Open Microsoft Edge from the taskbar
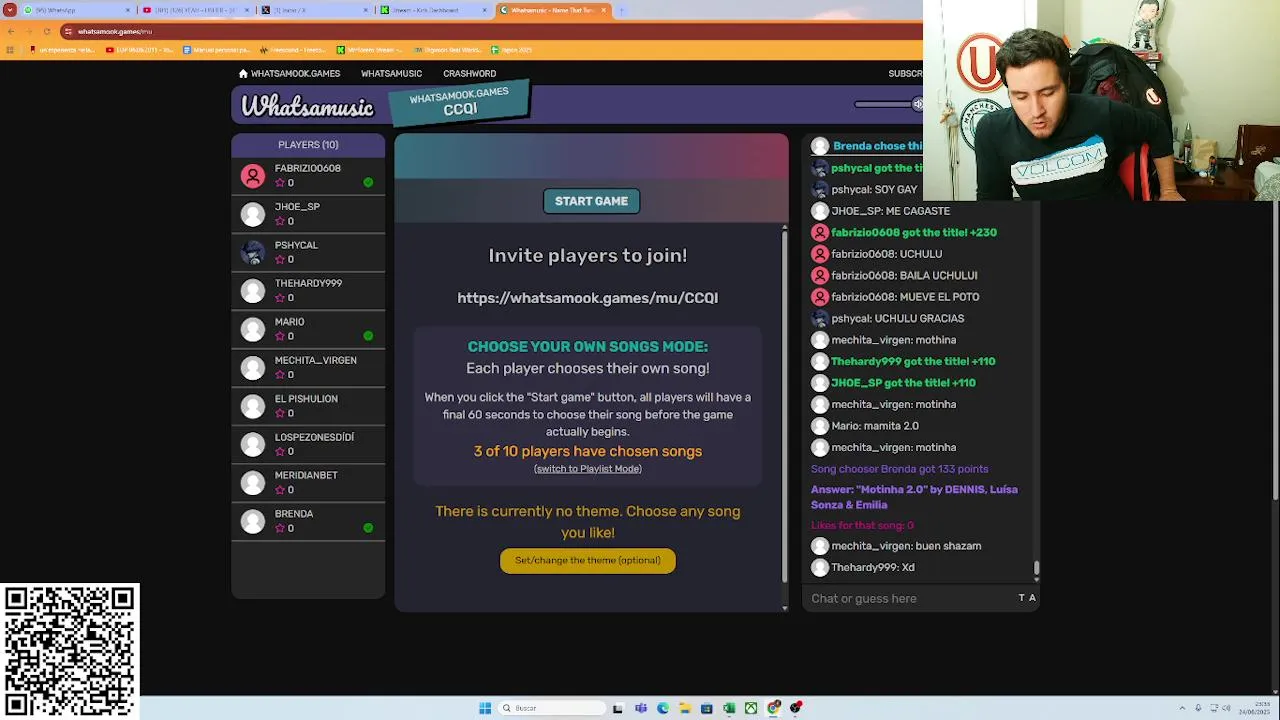Viewport: 1280px width, 720px height. click(x=663, y=708)
